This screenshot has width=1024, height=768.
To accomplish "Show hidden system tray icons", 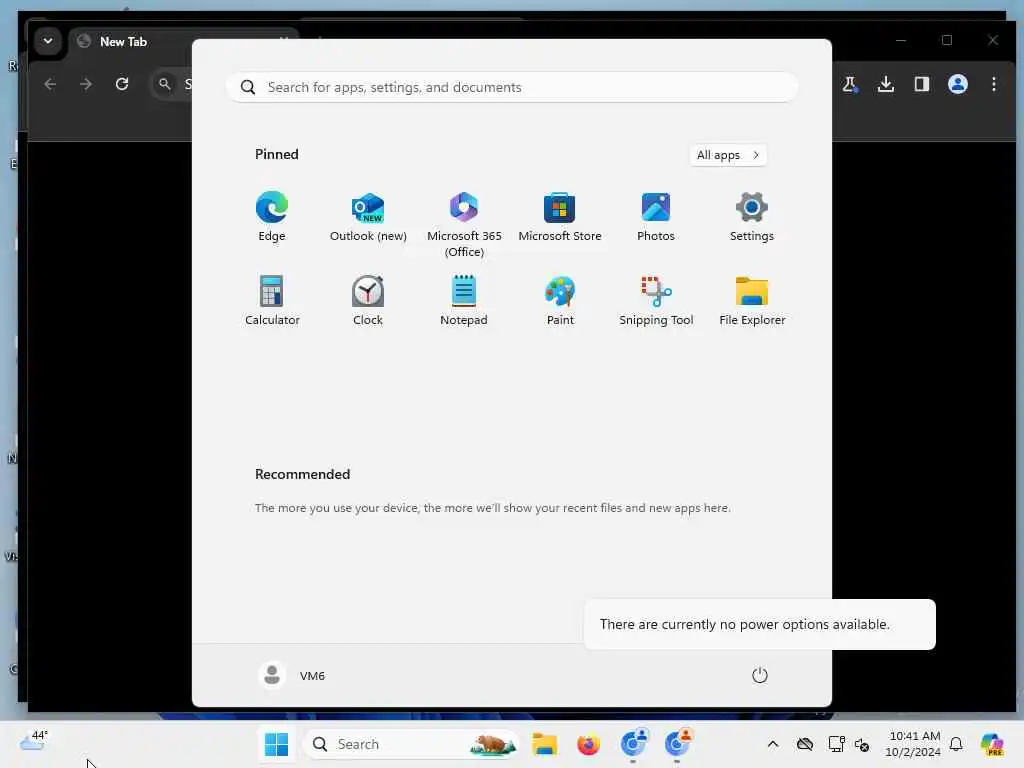I will (773, 744).
